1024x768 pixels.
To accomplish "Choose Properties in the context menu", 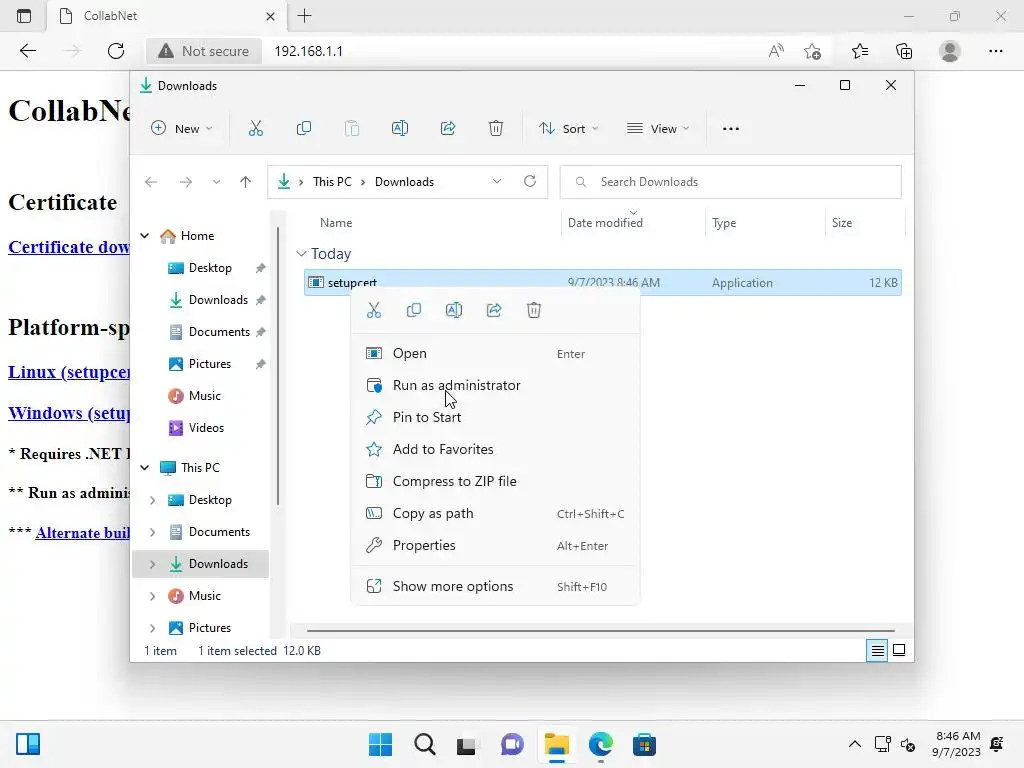I will [x=495, y=545].
